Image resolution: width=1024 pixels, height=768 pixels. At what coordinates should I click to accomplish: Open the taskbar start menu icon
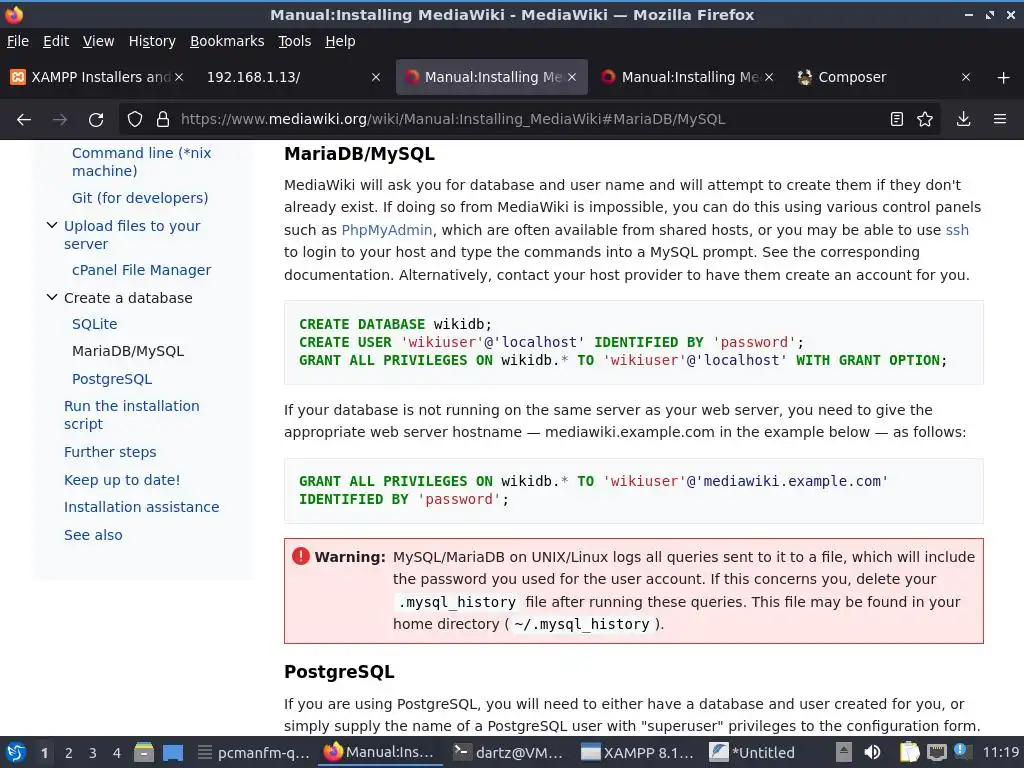(x=16, y=752)
